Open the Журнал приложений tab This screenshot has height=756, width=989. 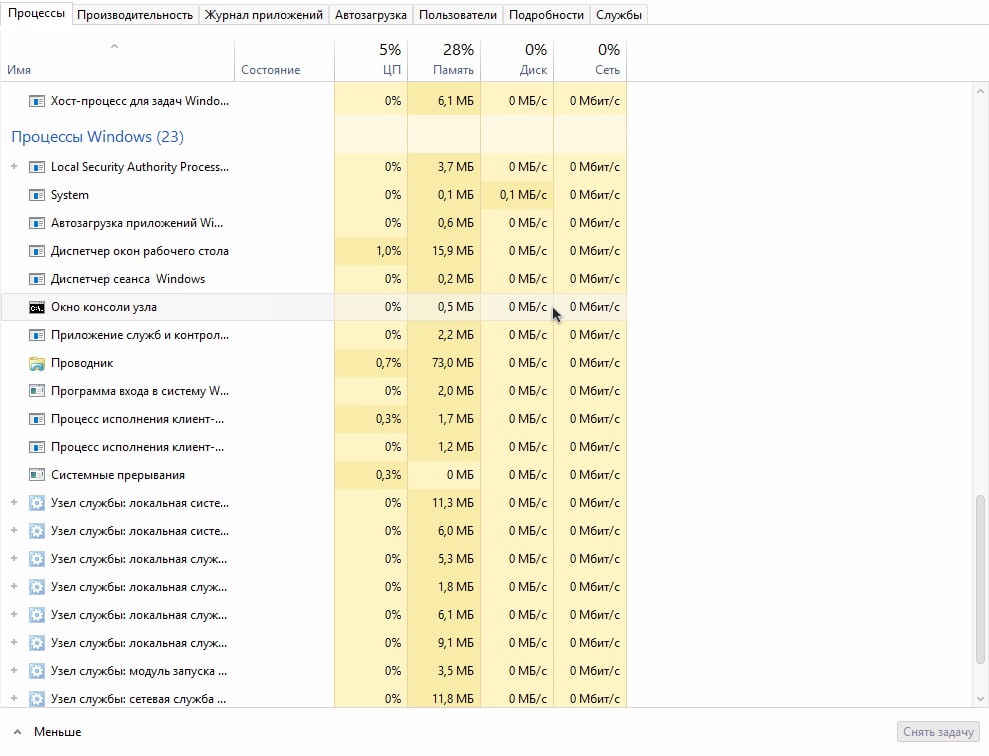click(x=264, y=15)
